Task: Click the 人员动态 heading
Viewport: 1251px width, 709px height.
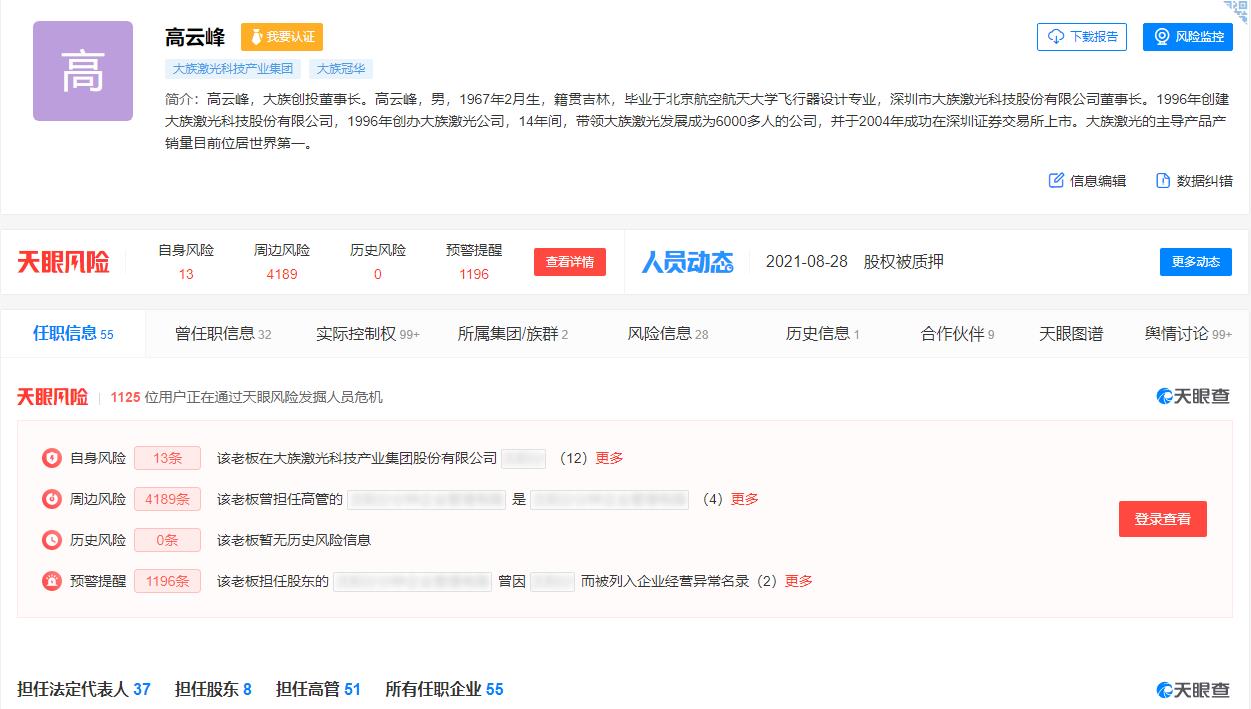Action: [687, 262]
